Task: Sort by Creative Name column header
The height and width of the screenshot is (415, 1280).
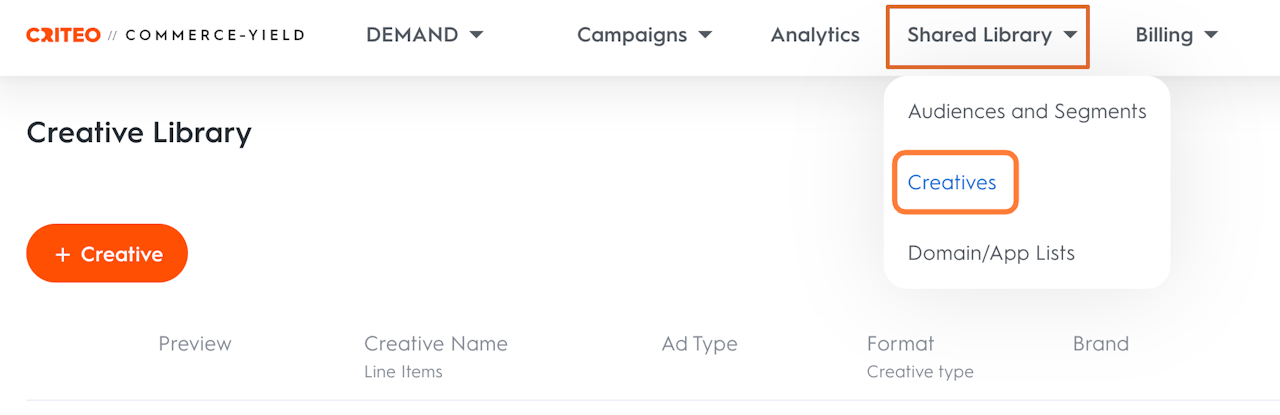Action: click(x=436, y=344)
